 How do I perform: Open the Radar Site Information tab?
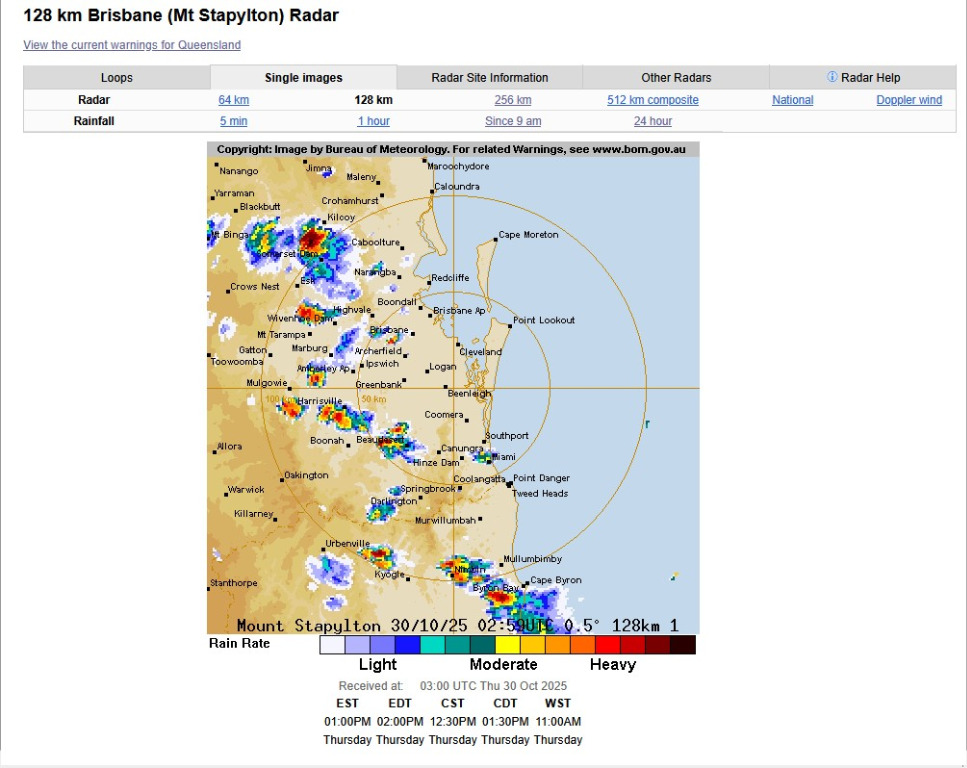click(487, 77)
